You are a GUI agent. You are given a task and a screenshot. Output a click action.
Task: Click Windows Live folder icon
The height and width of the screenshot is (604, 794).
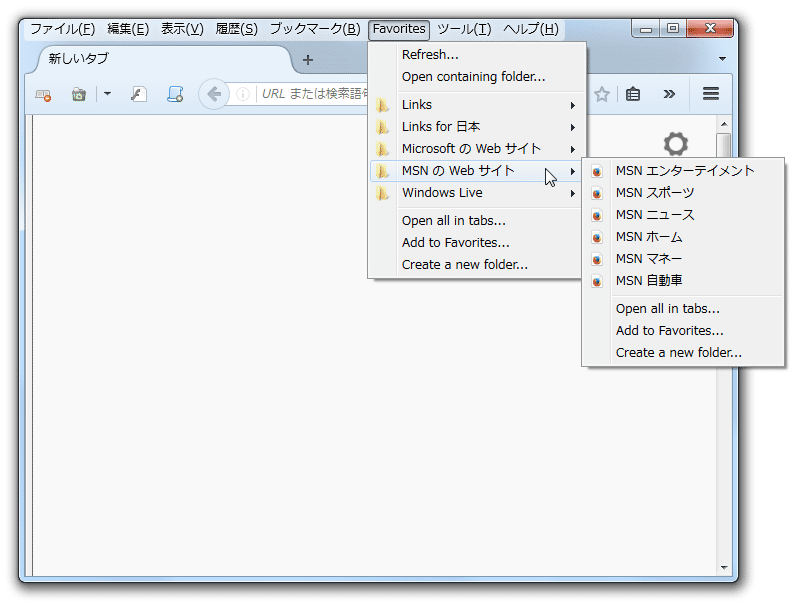pos(383,193)
